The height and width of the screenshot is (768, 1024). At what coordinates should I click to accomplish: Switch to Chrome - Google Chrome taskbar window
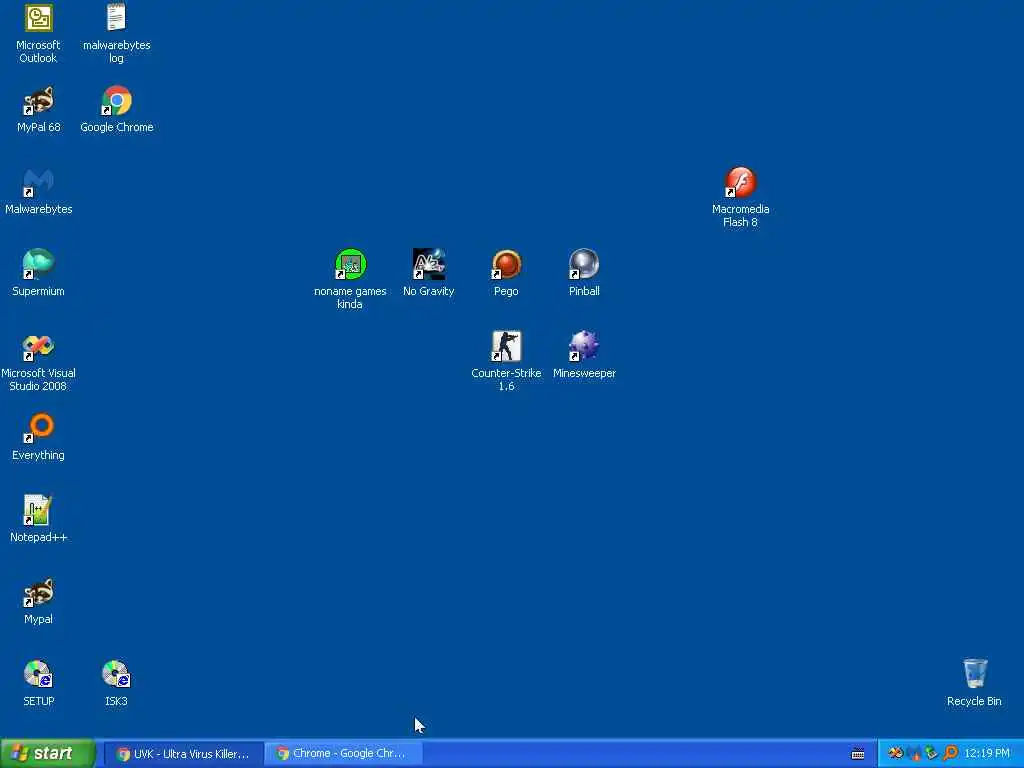click(x=342, y=754)
